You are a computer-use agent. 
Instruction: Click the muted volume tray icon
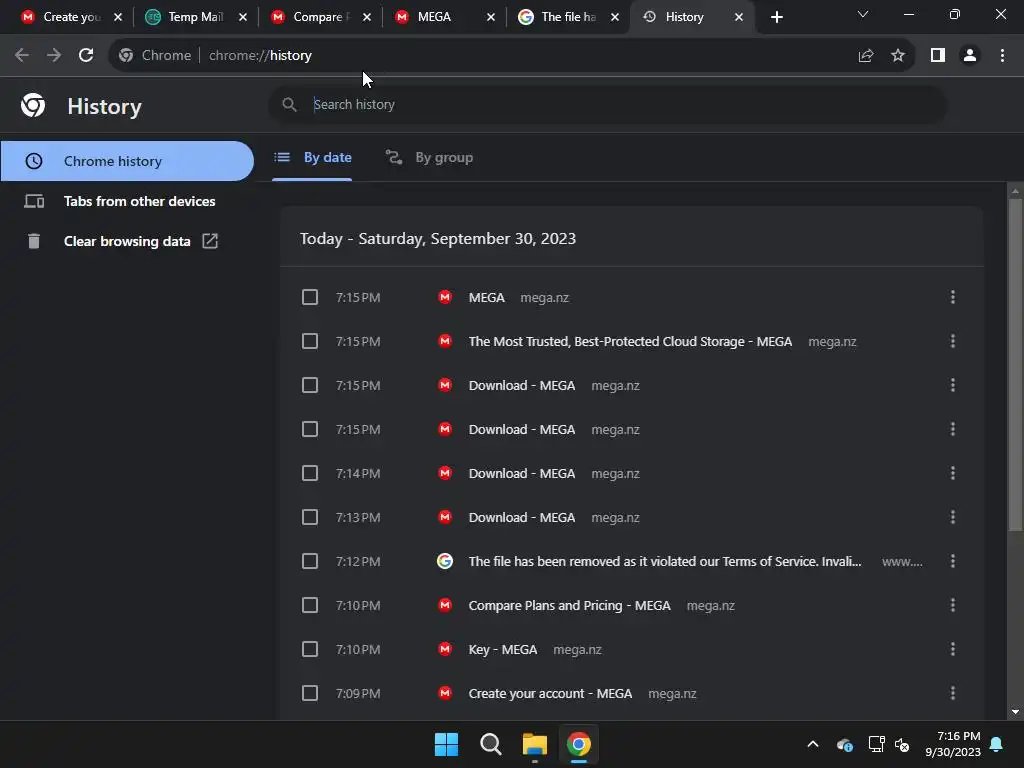point(902,744)
